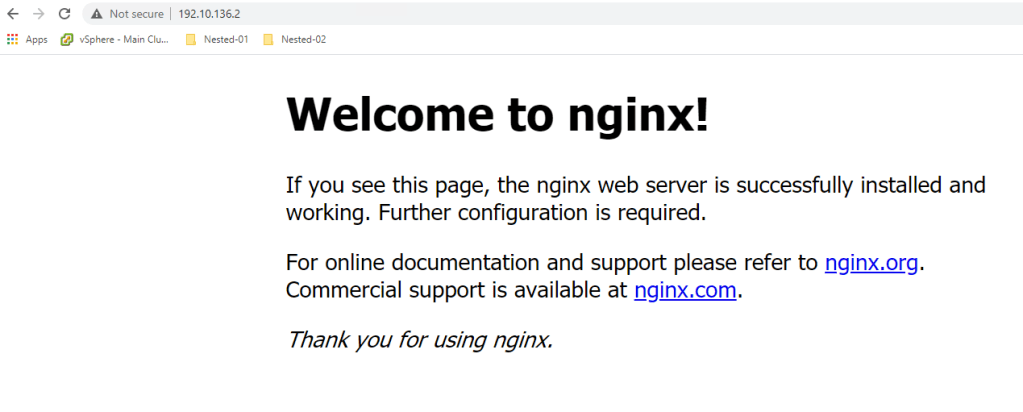
Task: Open the Apps grid icon in bookmarks bar
Action: [13, 40]
